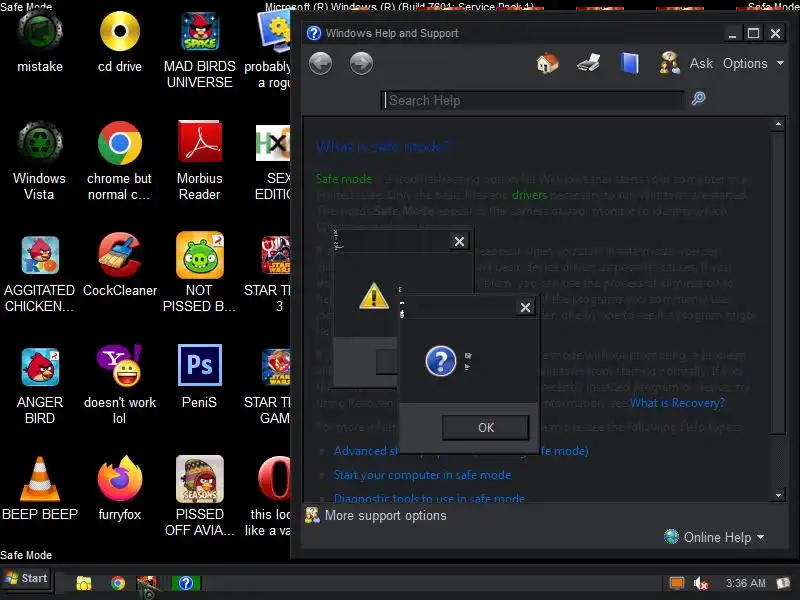Launch AGGITATED CHICKEN... shortcut

(40, 273)
